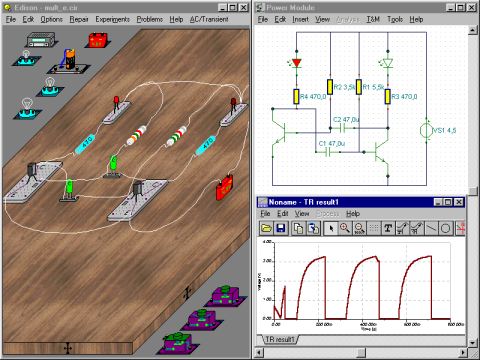The height and width of the screenshot is (360, 480).
Task: Click the open folder icon in TR result toolbar
Action: 266,228
